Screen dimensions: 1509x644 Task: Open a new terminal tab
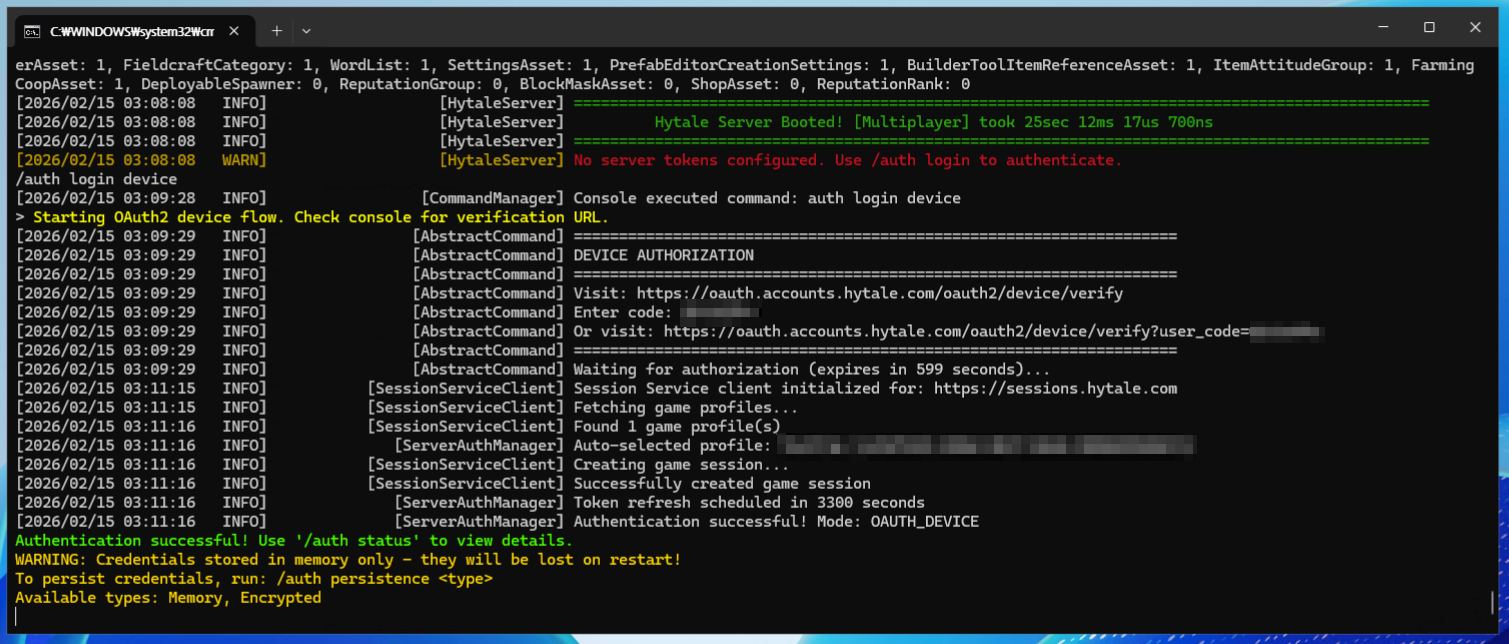[277, 31]
